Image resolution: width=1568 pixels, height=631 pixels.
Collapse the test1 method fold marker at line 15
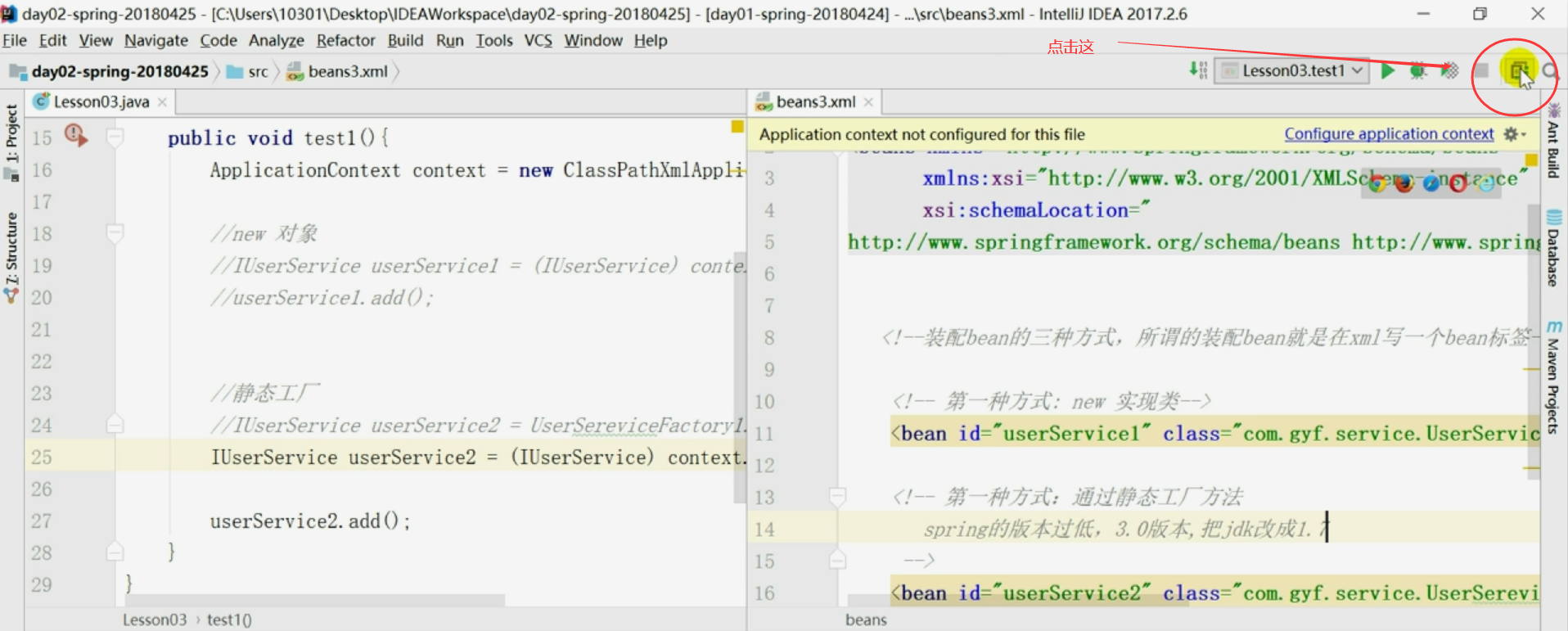115,137
